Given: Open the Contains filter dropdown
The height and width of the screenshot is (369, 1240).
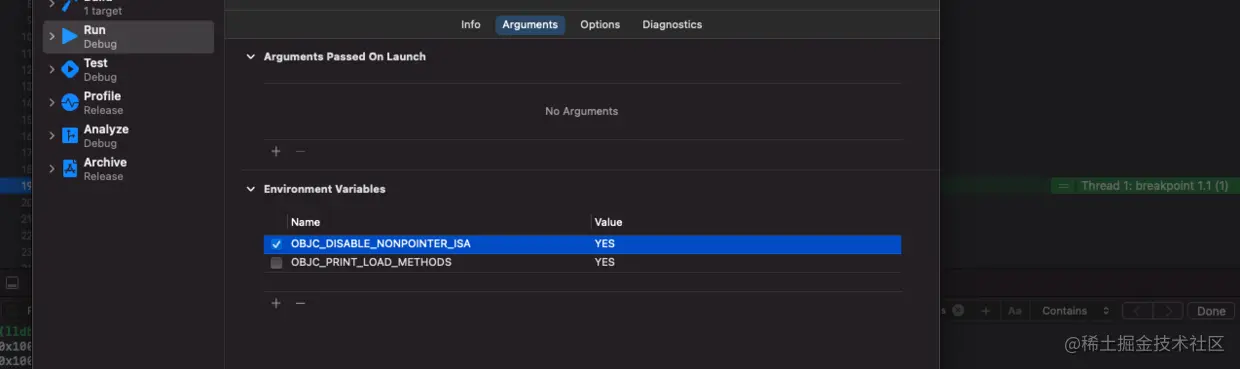Looking at the screenshot, I should coord(1076,311).
